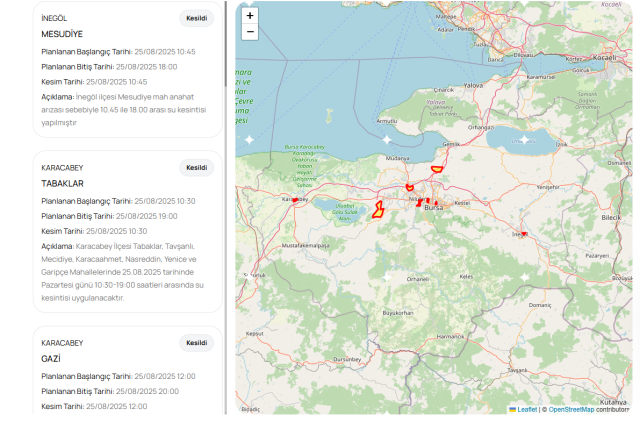The width and height of the screenshot is (640, 437).
Task: Zoom in on the map
Action: [x=250, y=16]
